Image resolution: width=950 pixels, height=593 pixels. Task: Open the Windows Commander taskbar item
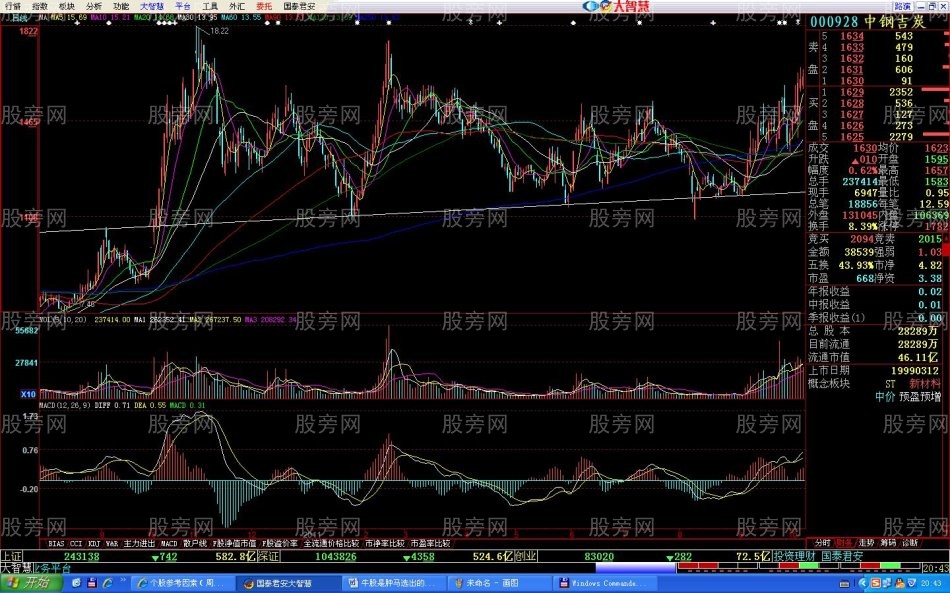(600, 582)
